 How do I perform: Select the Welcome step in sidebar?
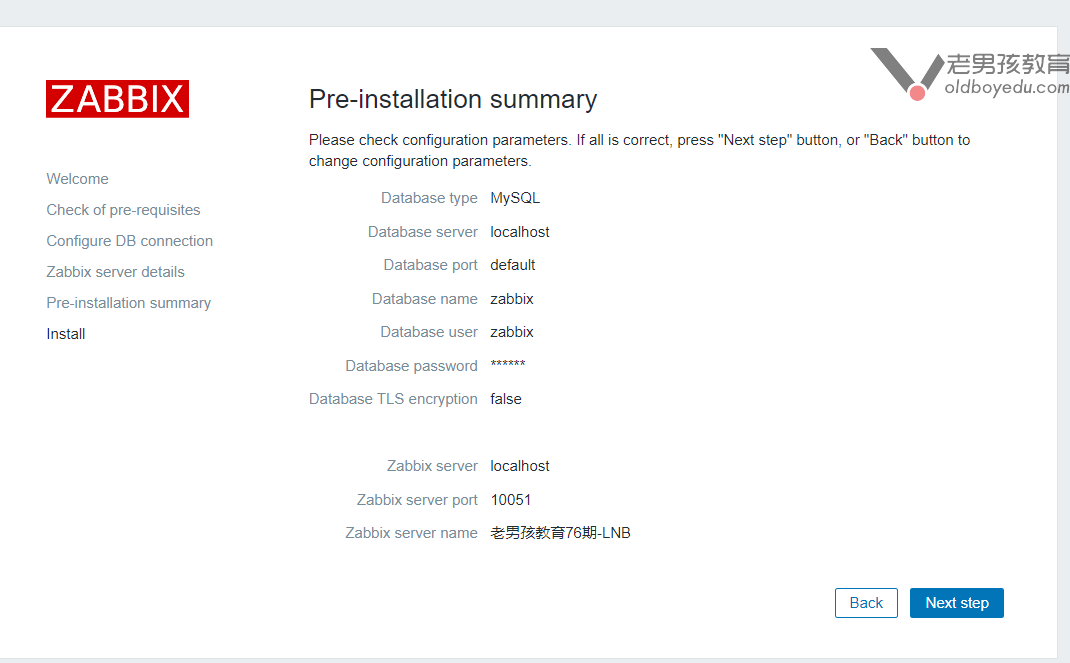pos(77,179)
